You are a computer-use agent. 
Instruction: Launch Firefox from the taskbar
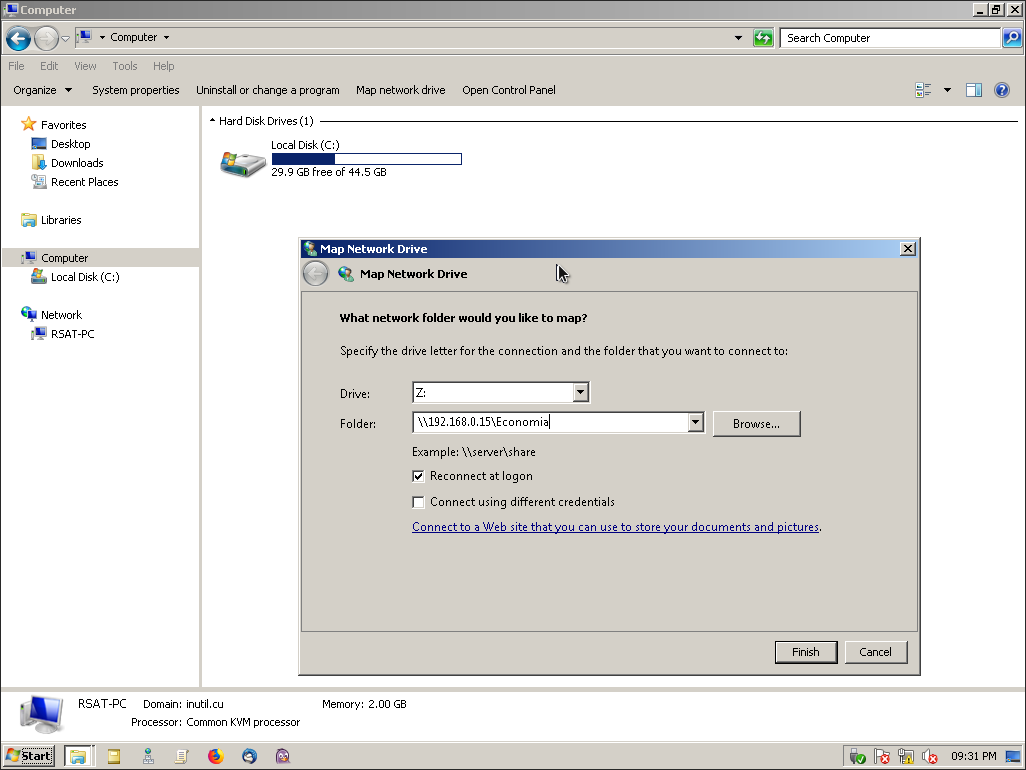click(x=215, y=756)
